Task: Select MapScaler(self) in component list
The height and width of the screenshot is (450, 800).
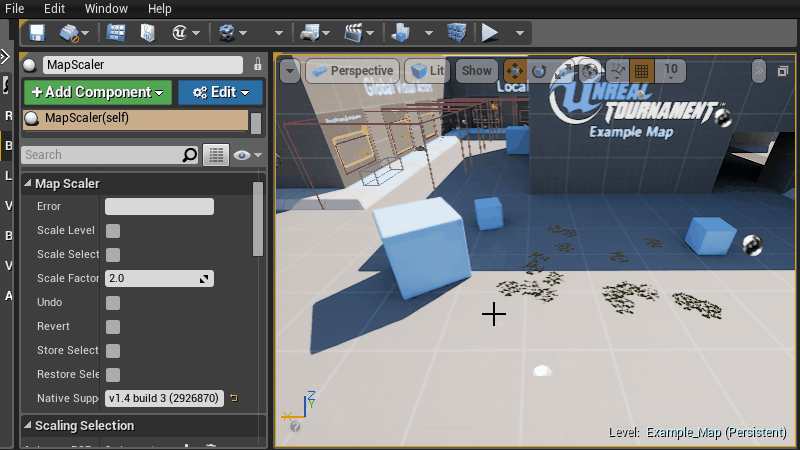Action: [x=135, y=120]
